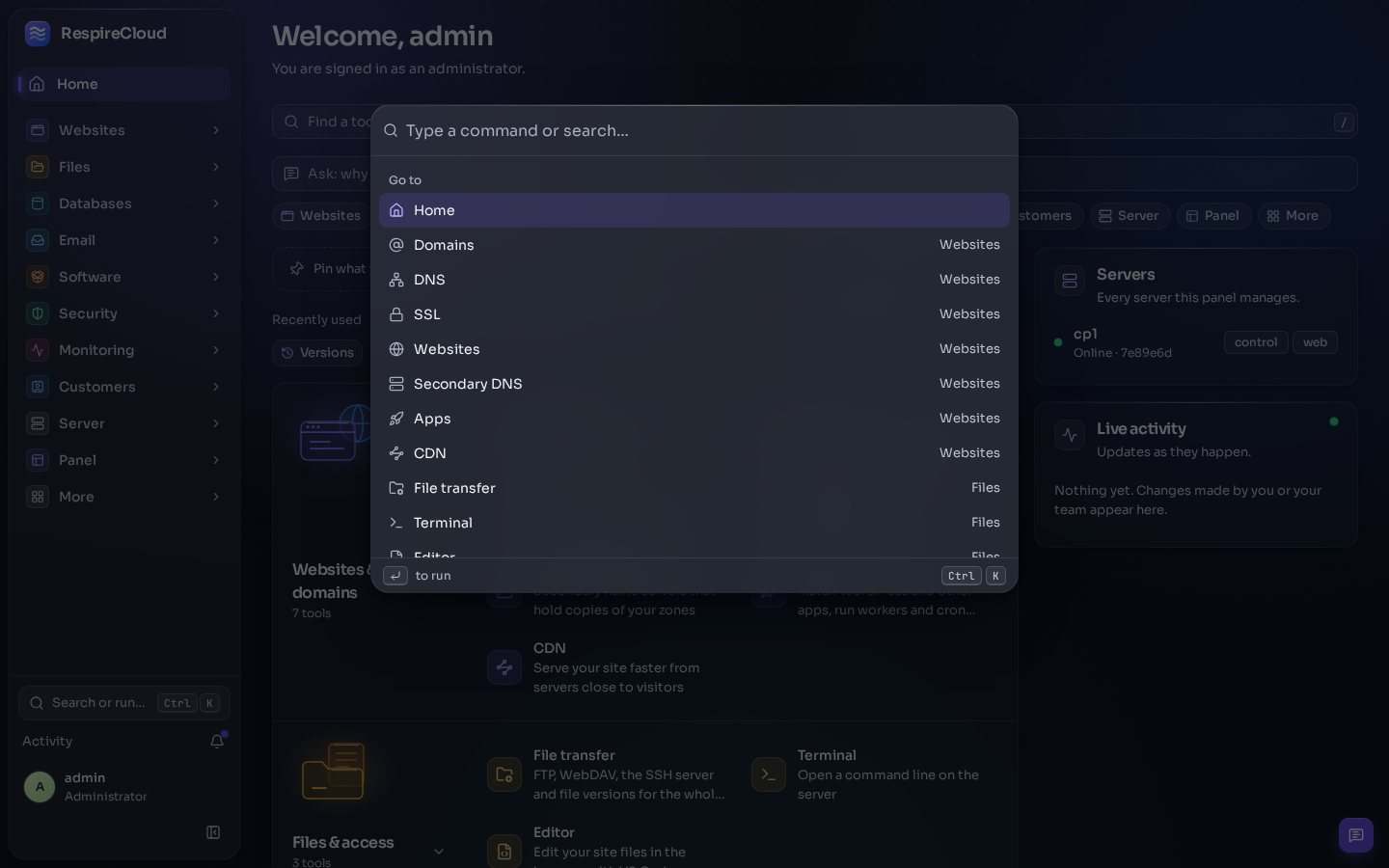The image size is (1389, 868).
Task: Click the RespireCloud logo icon
Action: (38, 34)
